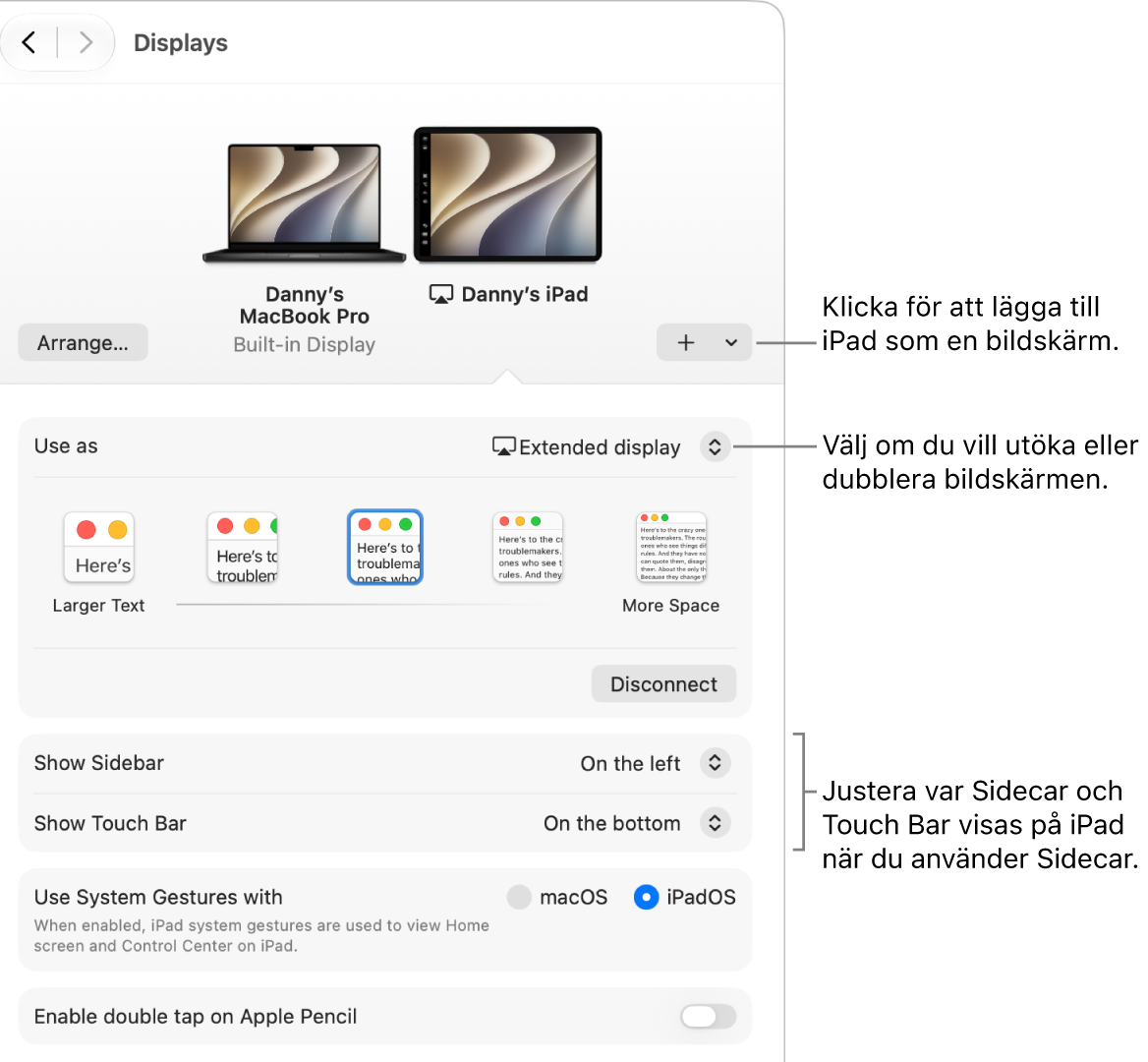Select iPadOS radio for system gestures

646,897
